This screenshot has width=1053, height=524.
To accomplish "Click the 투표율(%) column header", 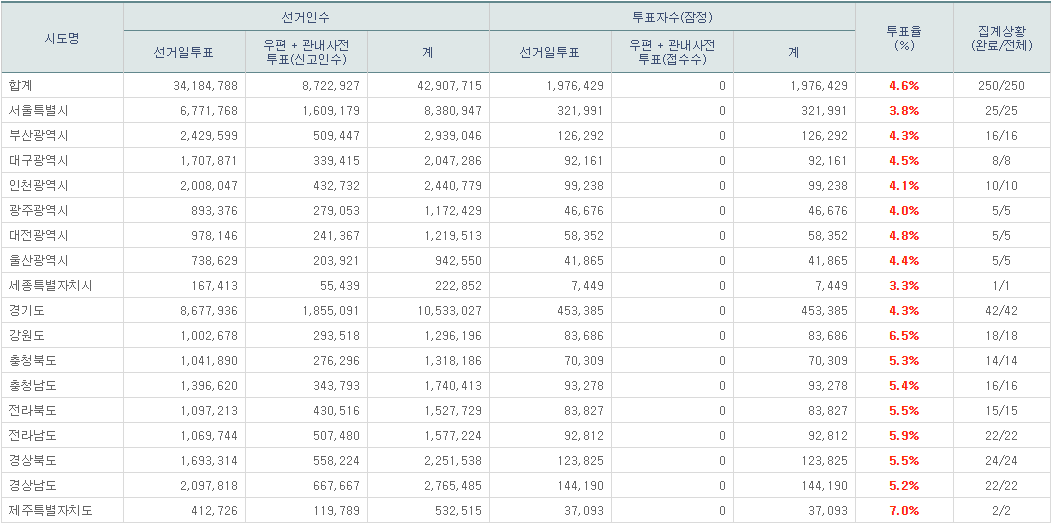I will 904,38.
